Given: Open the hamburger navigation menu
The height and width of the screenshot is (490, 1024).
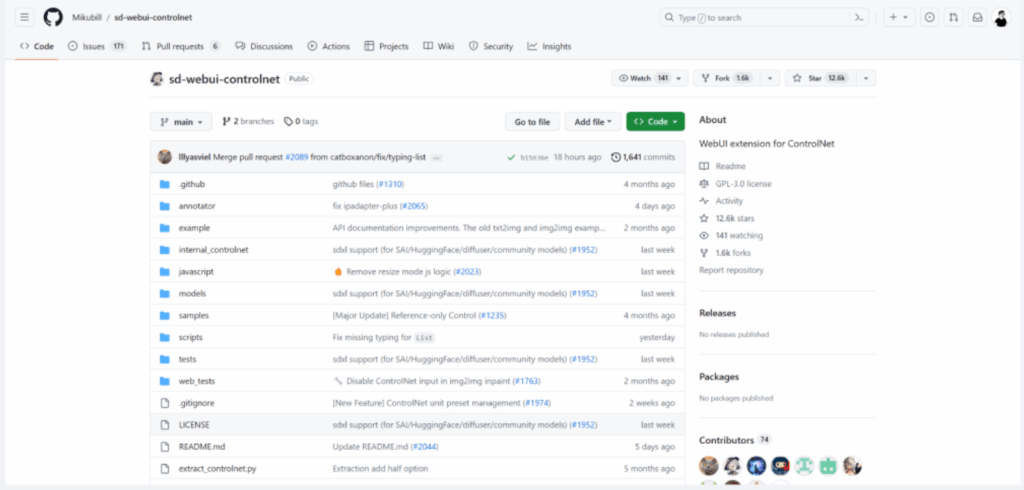Looking at the screenshot, I should [25, 18].
